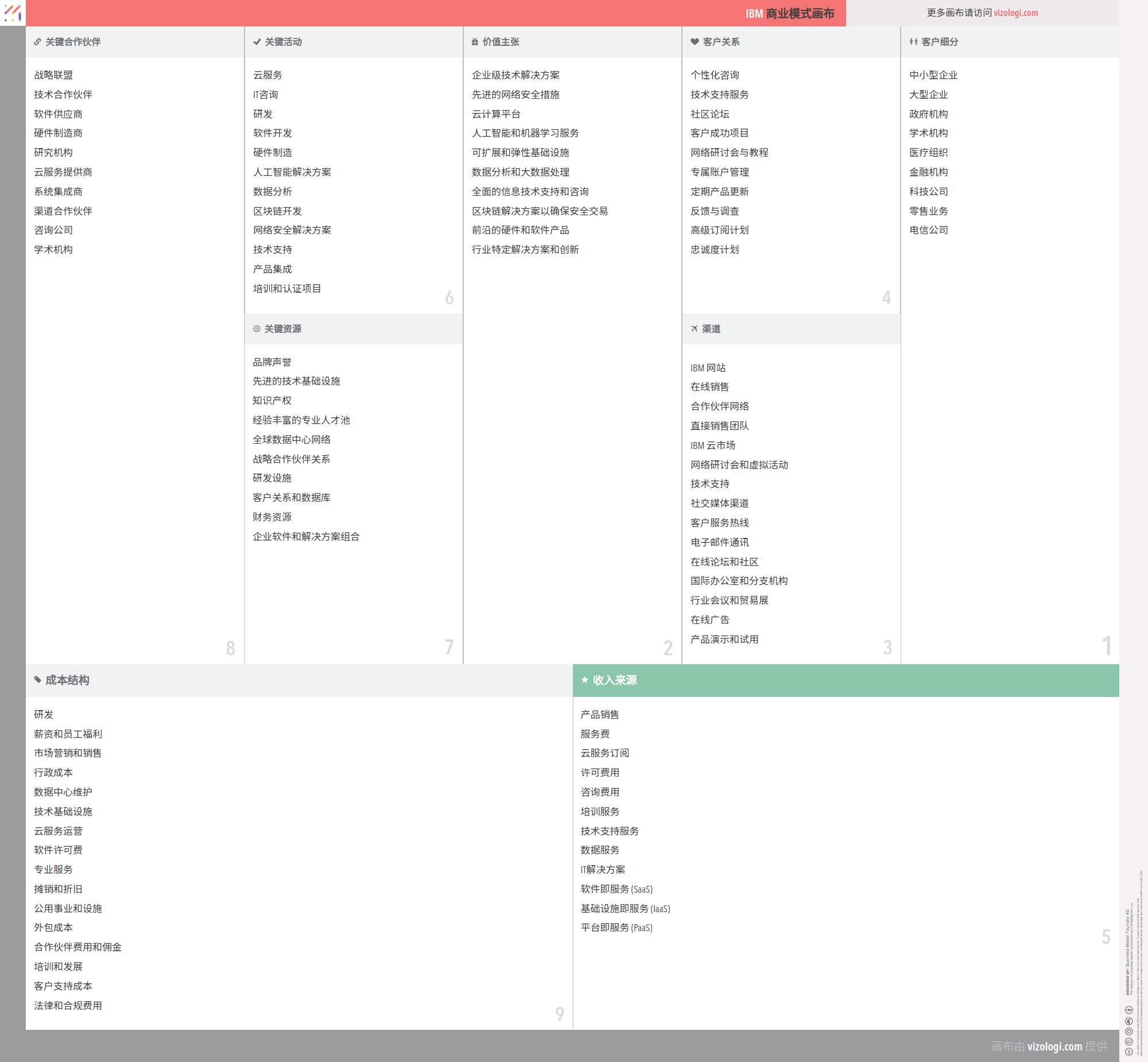Click the Vizologi logo icon
This screenshot has width=1148, height=1062.
13,13
